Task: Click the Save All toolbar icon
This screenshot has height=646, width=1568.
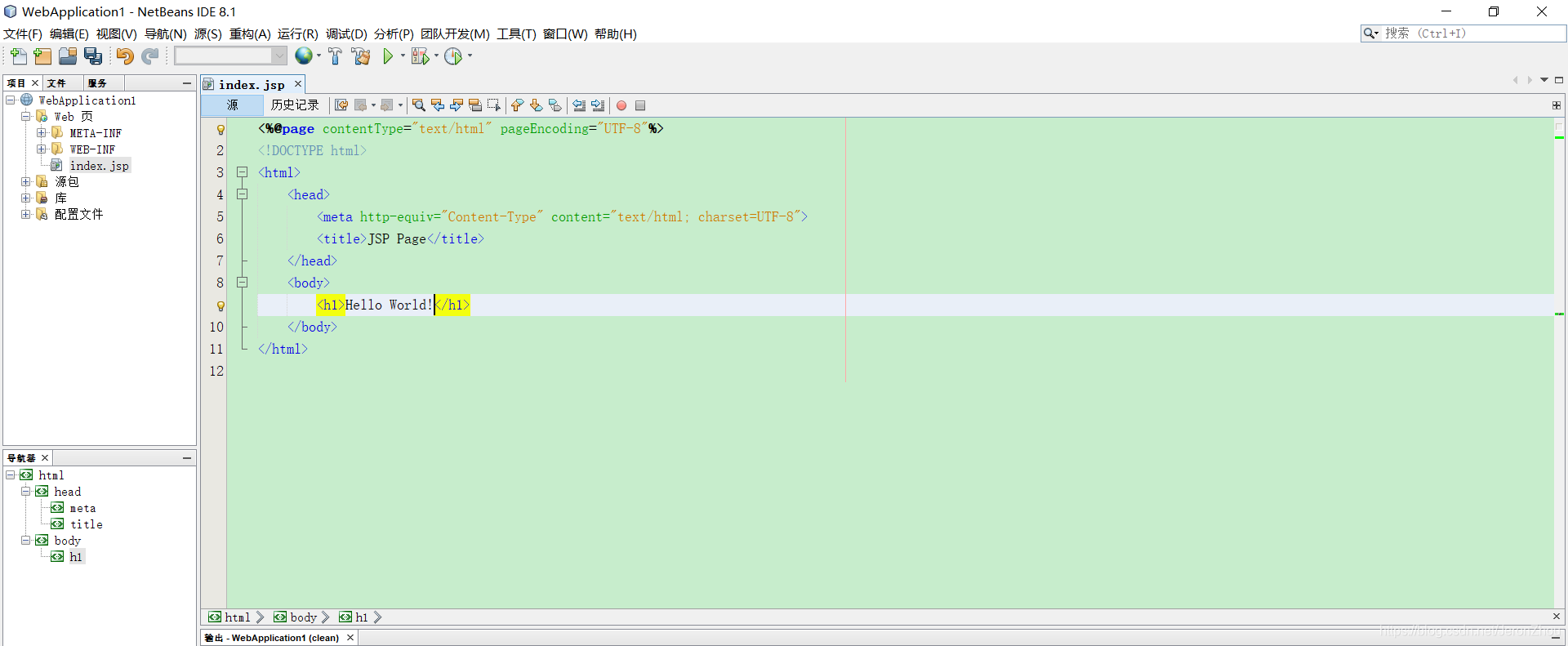Action: [93, 56]
